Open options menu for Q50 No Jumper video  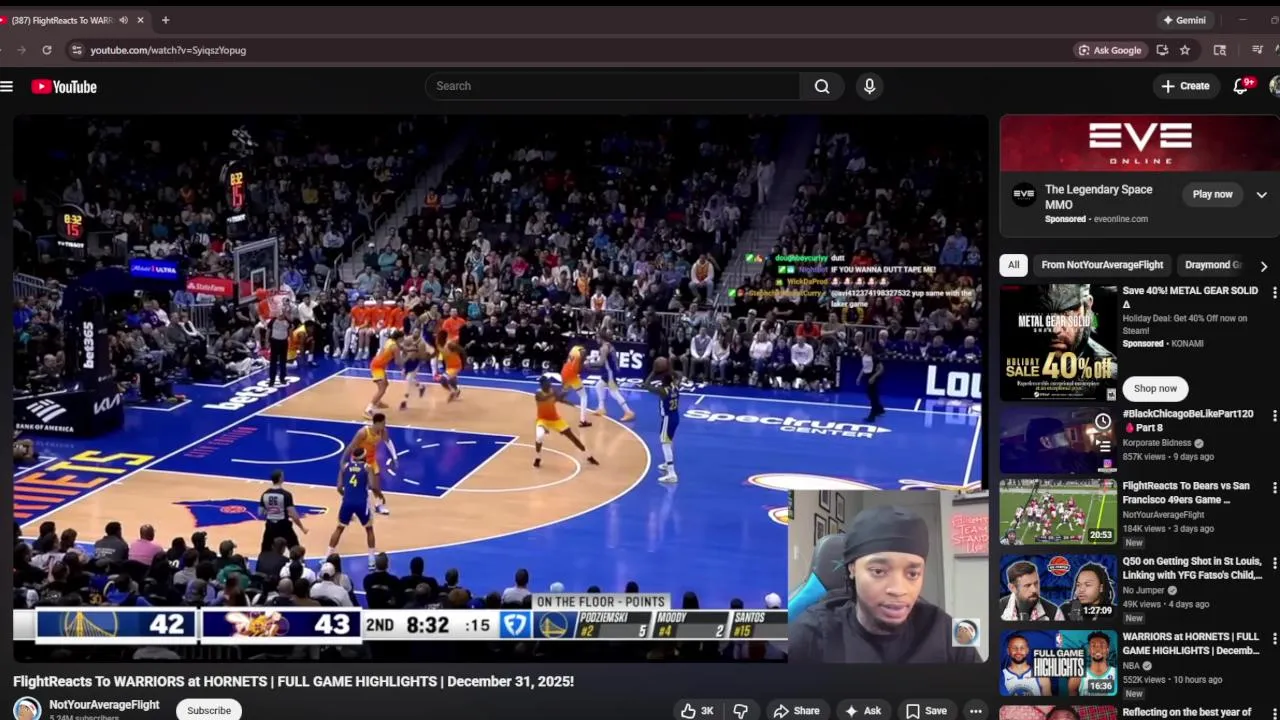[1274, 563]
